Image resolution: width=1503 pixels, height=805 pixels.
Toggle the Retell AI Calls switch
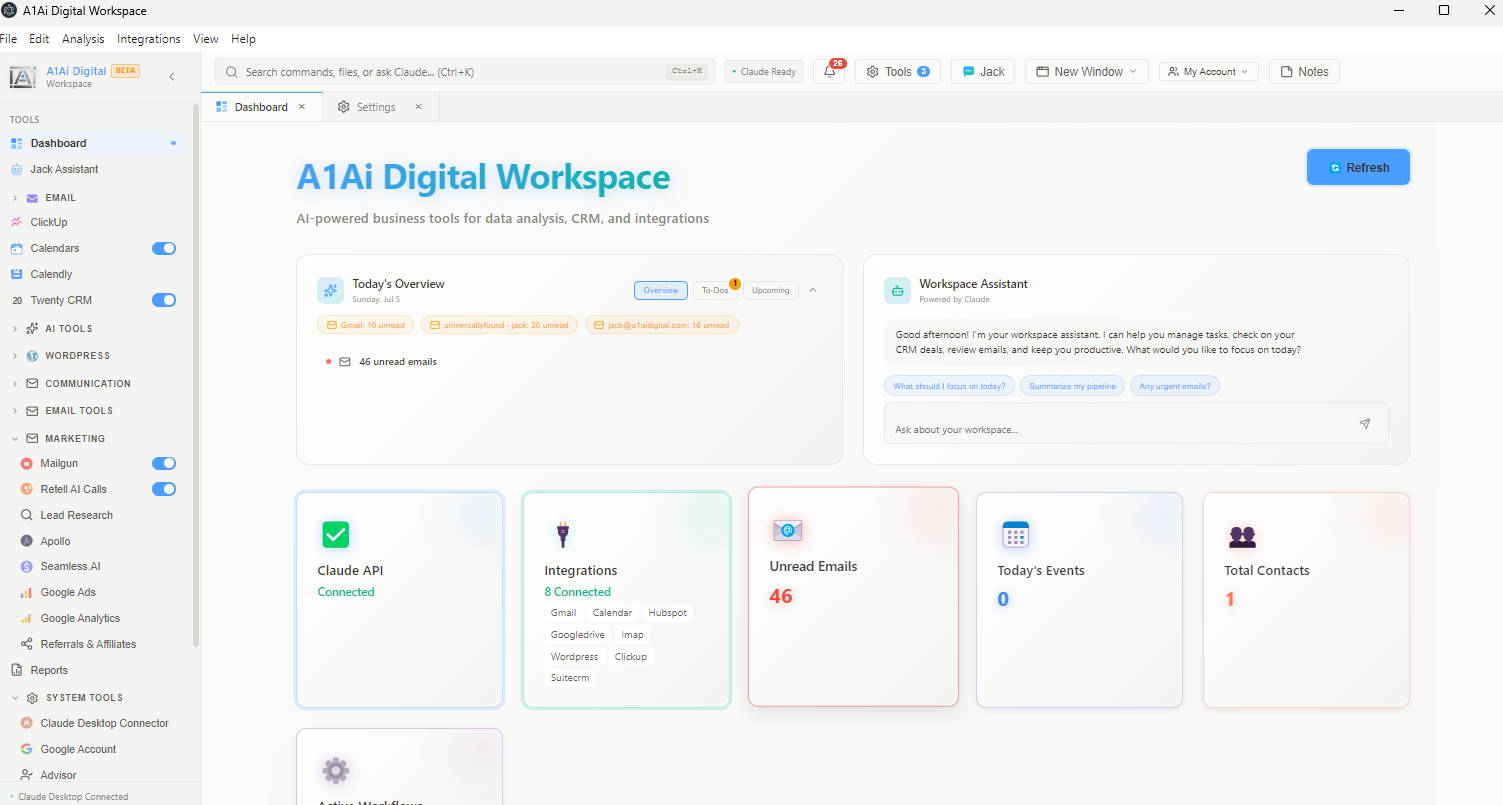(x=164, y=489)
